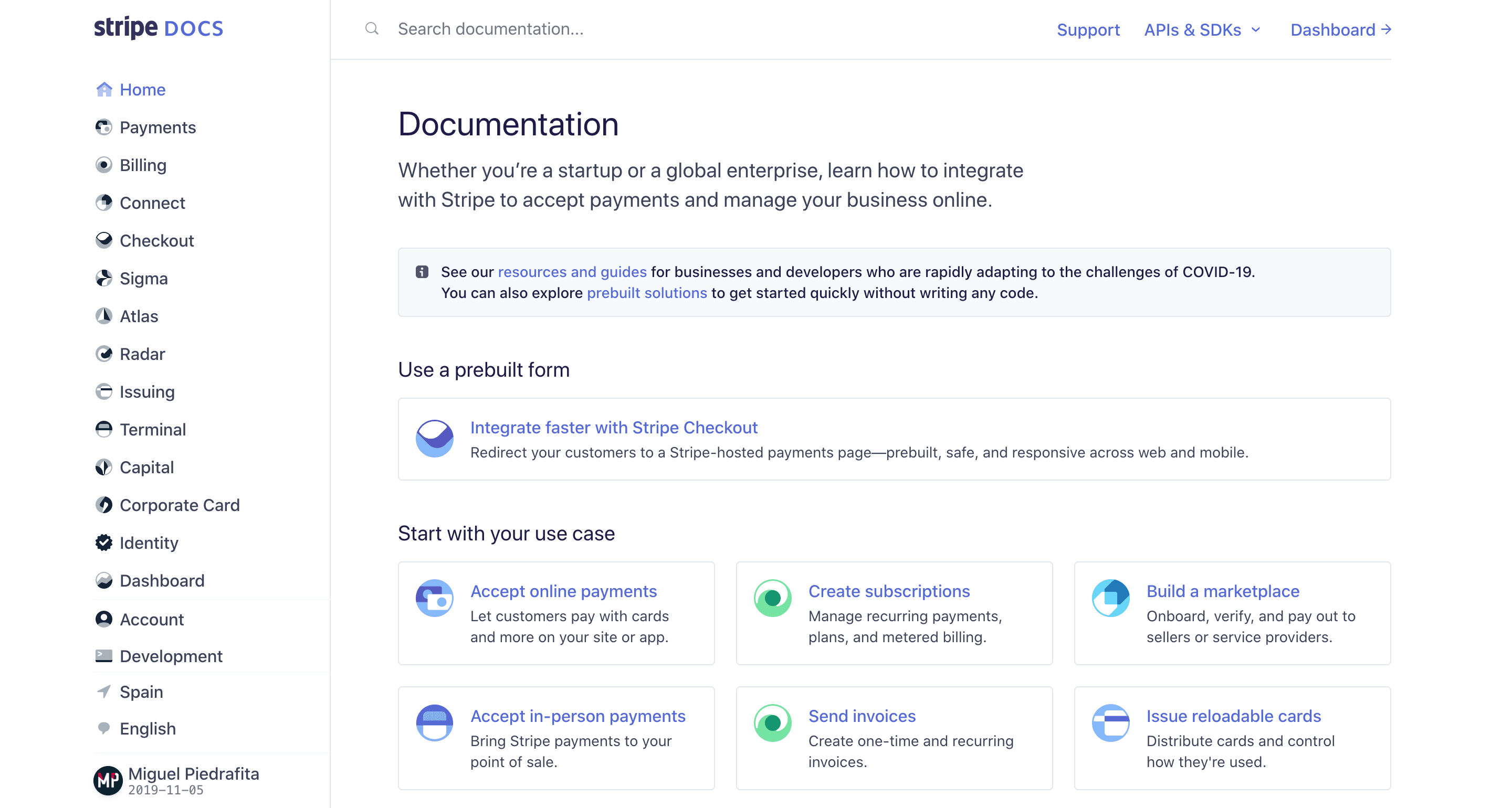Click the Dashboard sidebar icon
The image size is (1512, 808).
click(x=104, y=581)
